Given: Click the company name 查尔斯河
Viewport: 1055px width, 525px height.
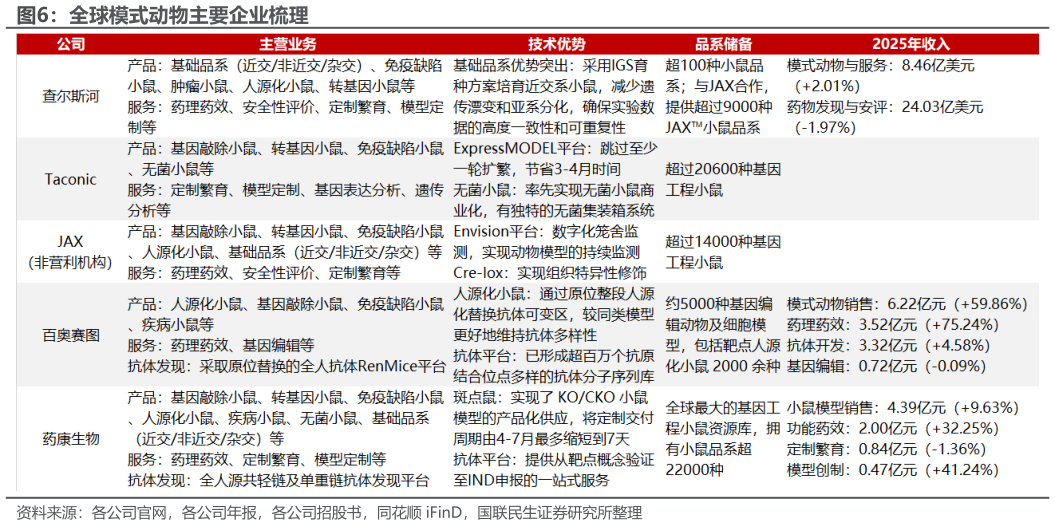Looking at the screenshot, I should click(x=71, y=96).
